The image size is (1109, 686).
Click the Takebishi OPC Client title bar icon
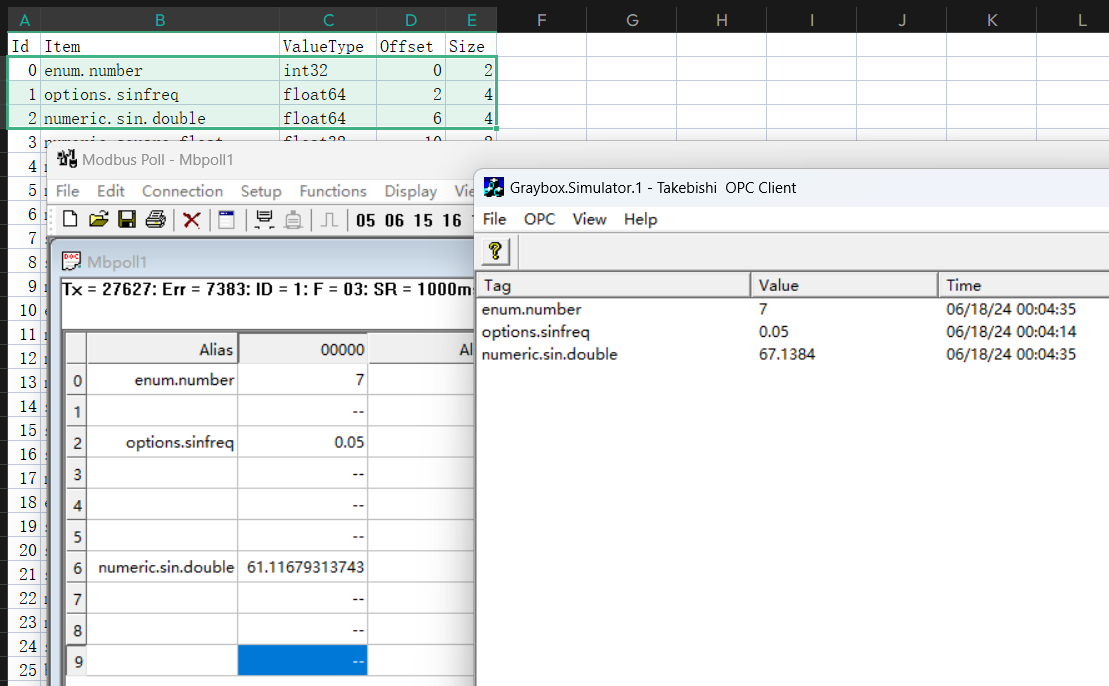coord(494,187)
